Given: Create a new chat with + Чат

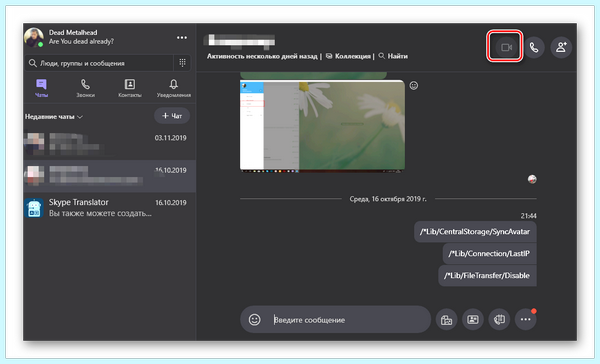Looking at the screenshot, I should click(x=172, y=116).
